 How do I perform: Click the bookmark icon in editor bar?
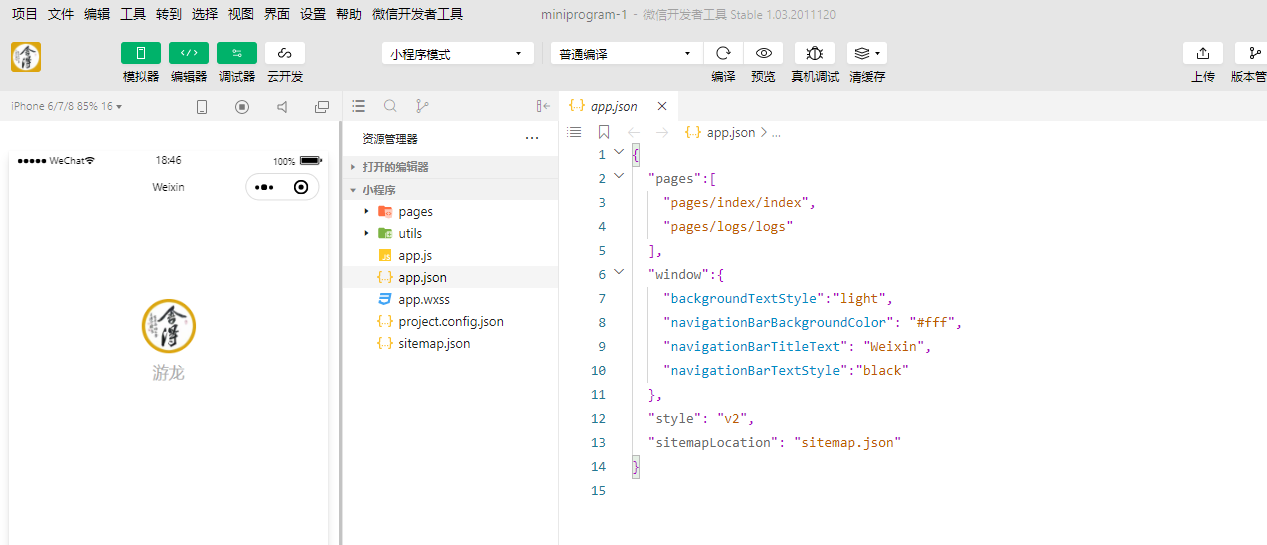tap(603, 132)
